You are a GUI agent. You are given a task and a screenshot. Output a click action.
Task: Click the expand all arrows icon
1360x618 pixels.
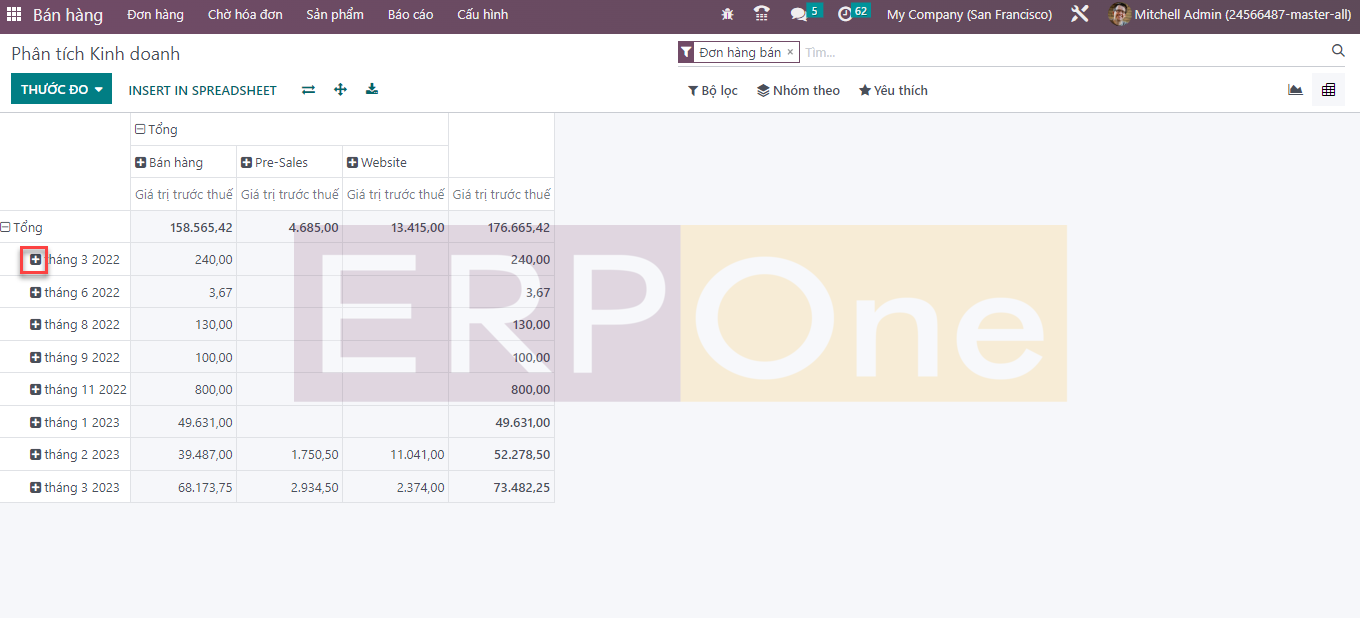coord(340,90)
